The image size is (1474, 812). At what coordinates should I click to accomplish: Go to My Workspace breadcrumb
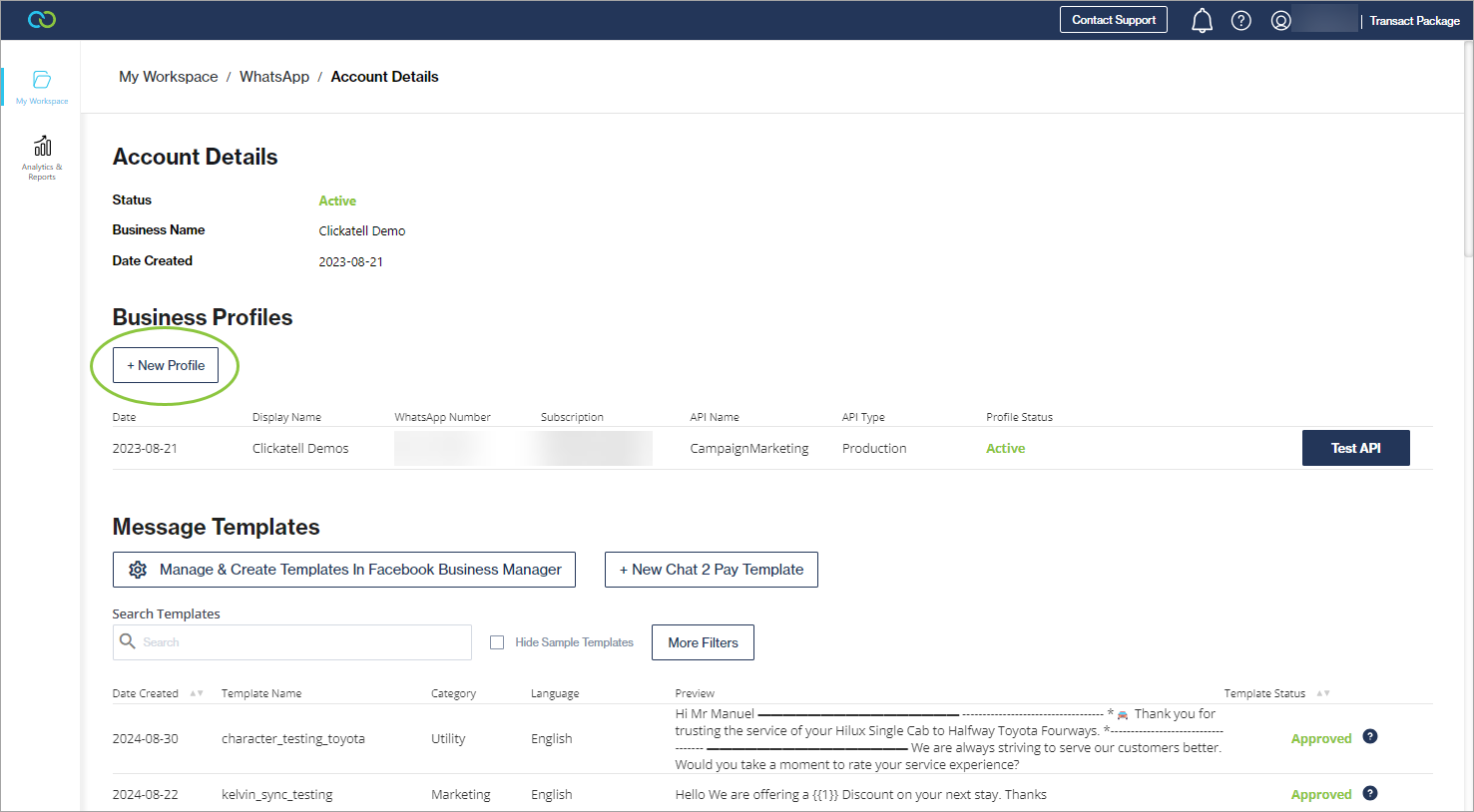pyautogui.click(x=169, y=77)
